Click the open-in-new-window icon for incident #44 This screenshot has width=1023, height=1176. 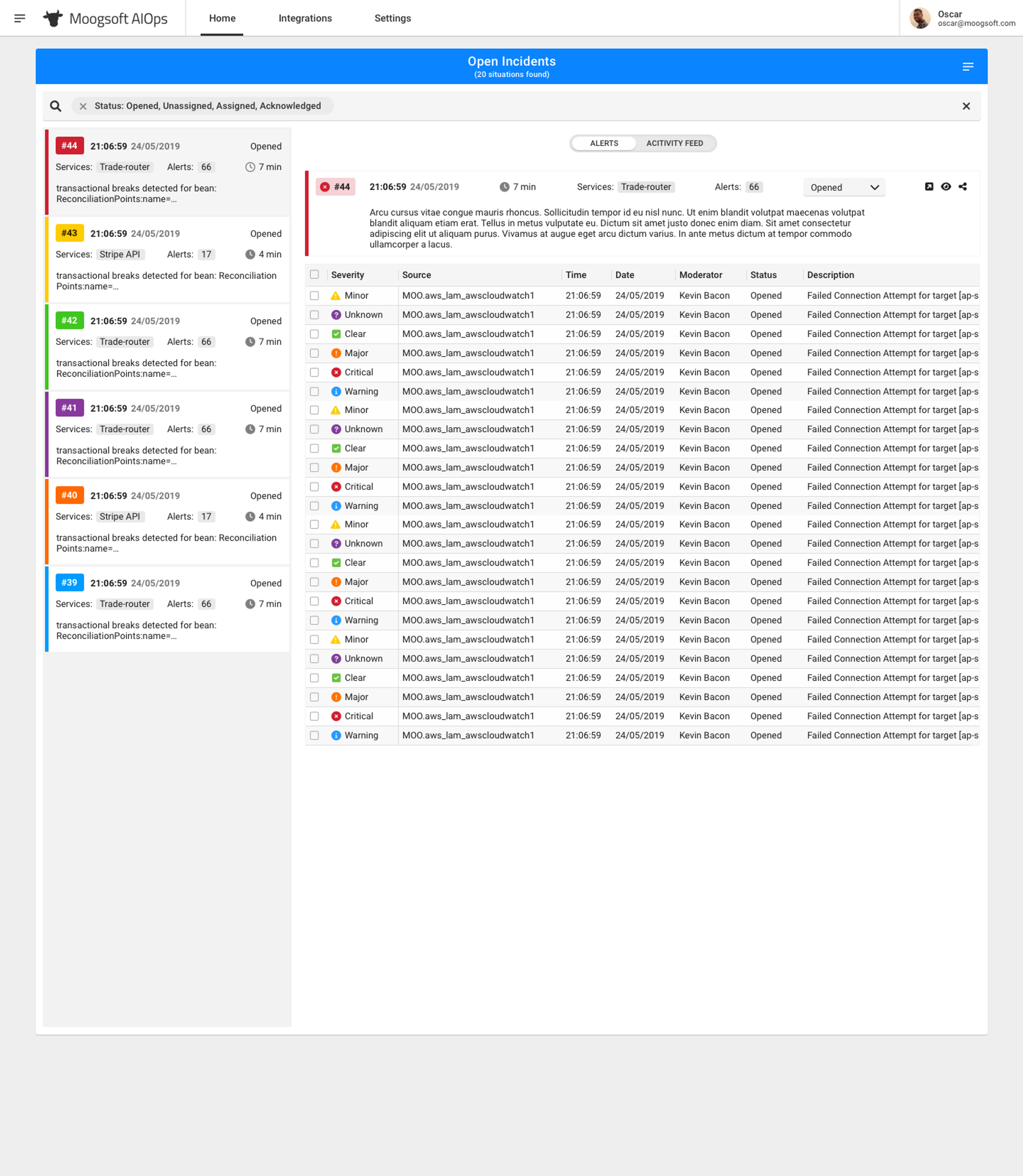coord(929,187)
